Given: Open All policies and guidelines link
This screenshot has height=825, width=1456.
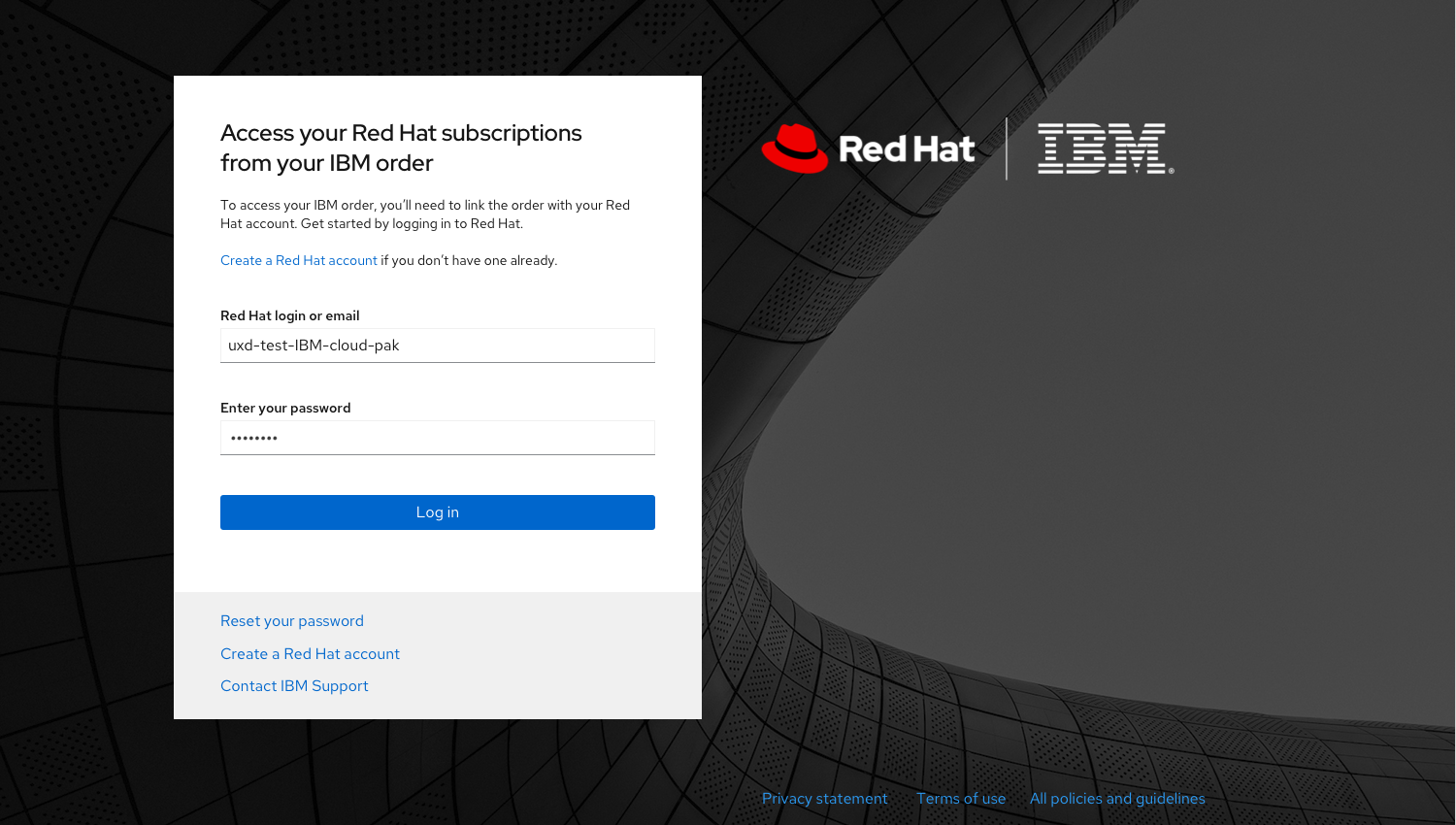Looking at the screenshot, I should click(1117, 799).
